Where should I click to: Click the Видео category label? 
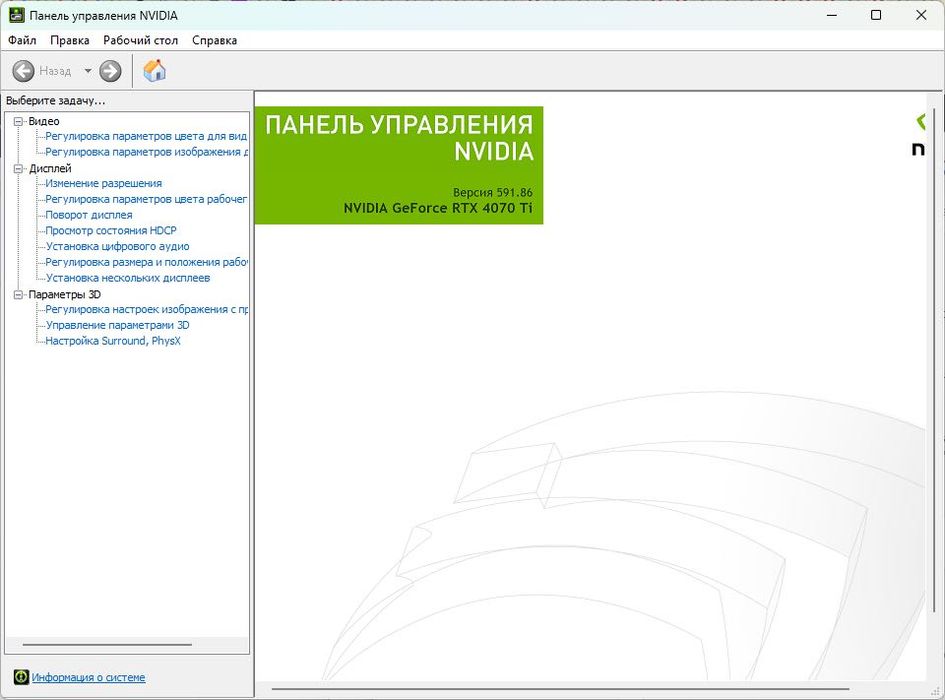click(x=44, y=121)
